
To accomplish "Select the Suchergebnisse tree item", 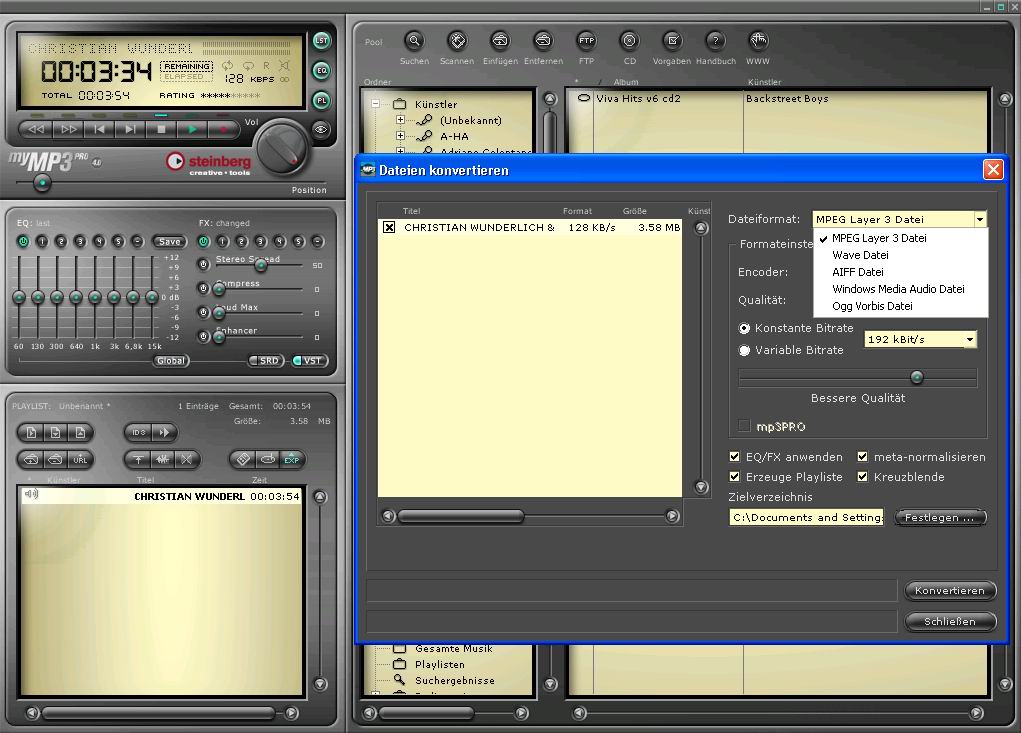I will (x=455, y=680).
